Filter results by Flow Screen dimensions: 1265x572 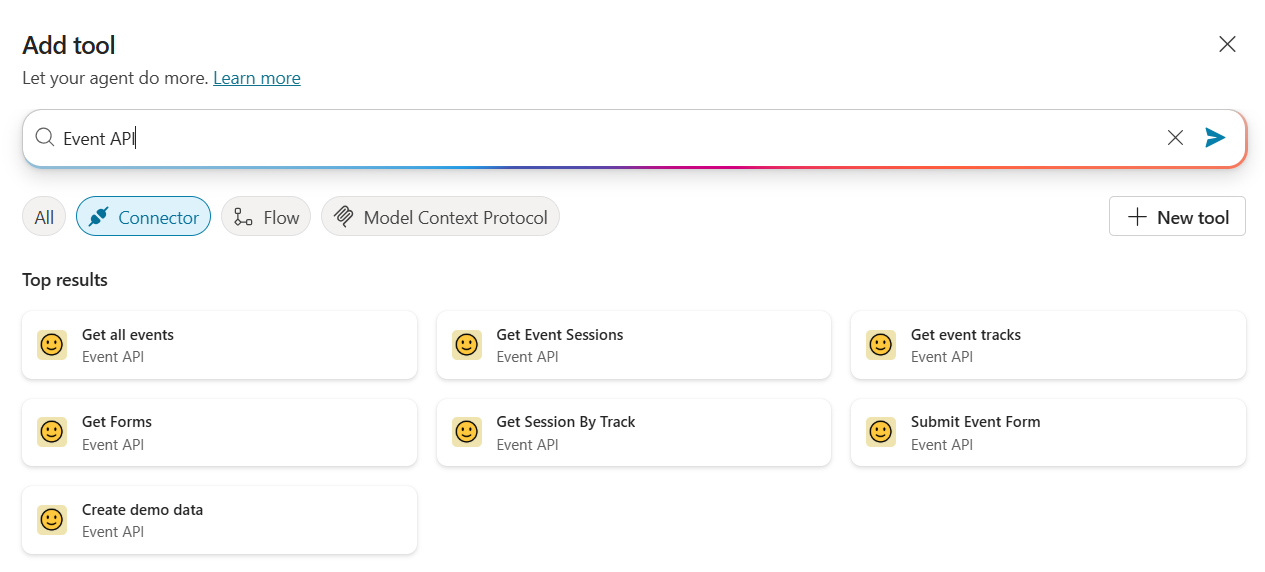pos(266,217)
